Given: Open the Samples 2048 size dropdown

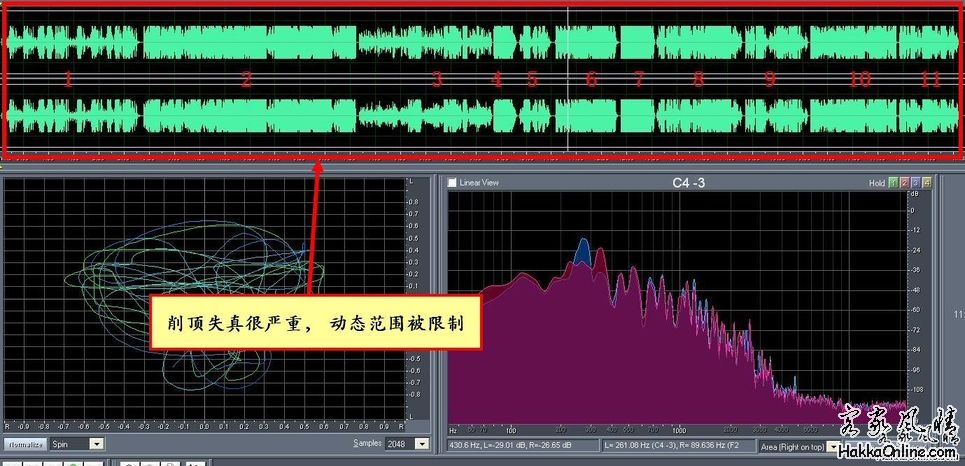Looking at the screenshot, I should (421, 443).
